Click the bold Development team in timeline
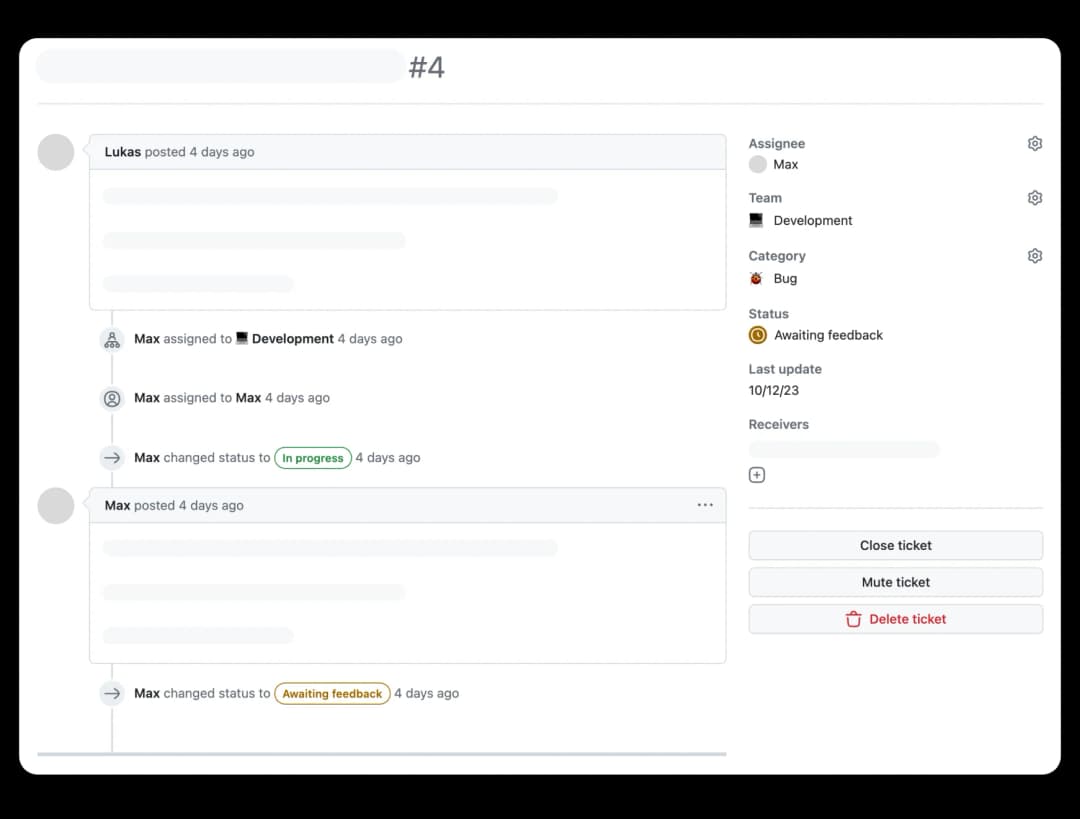Screen dimensions: 1080x819 click(x=293, y=339)
